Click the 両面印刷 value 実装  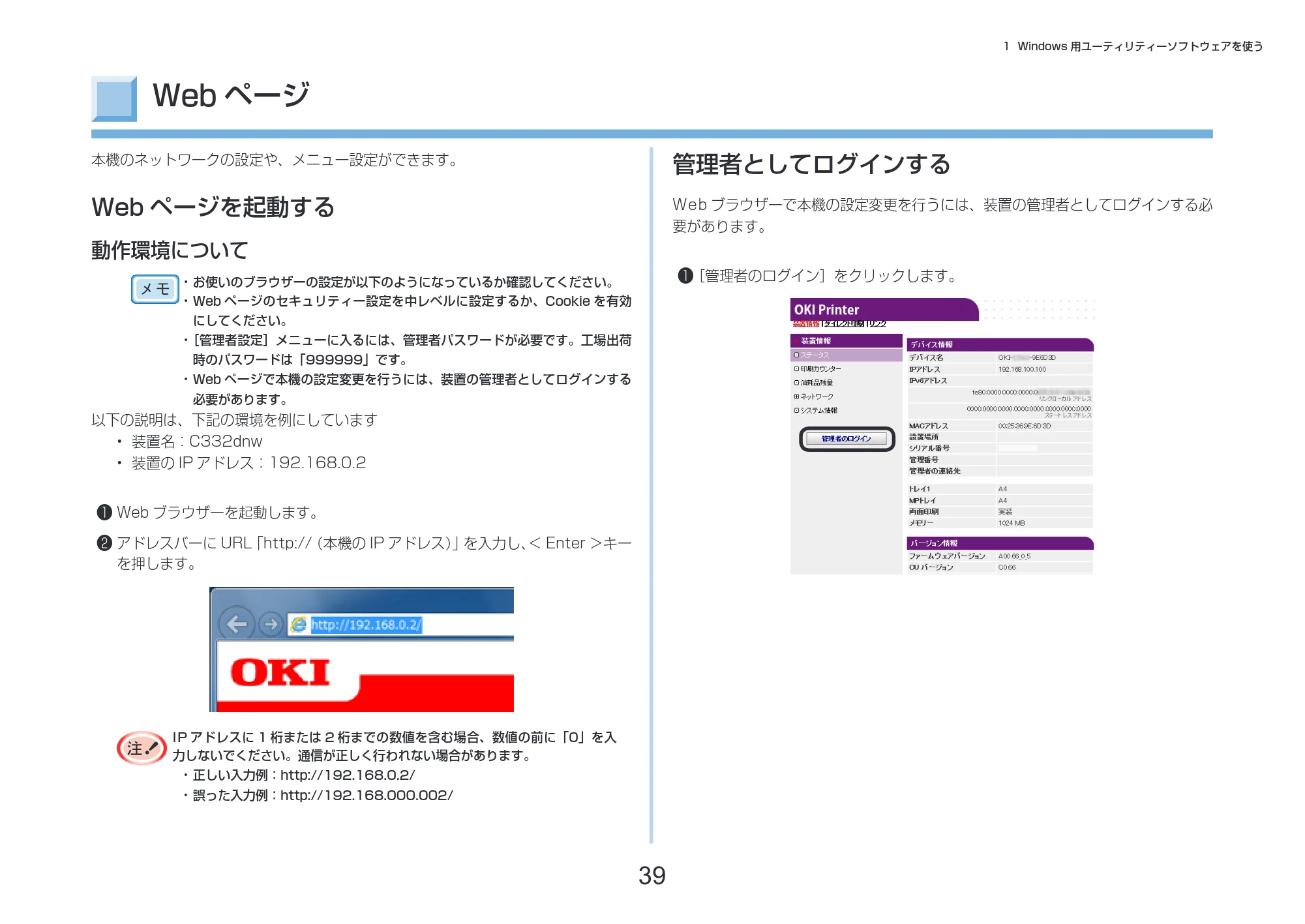click(x=1005, y=512)
